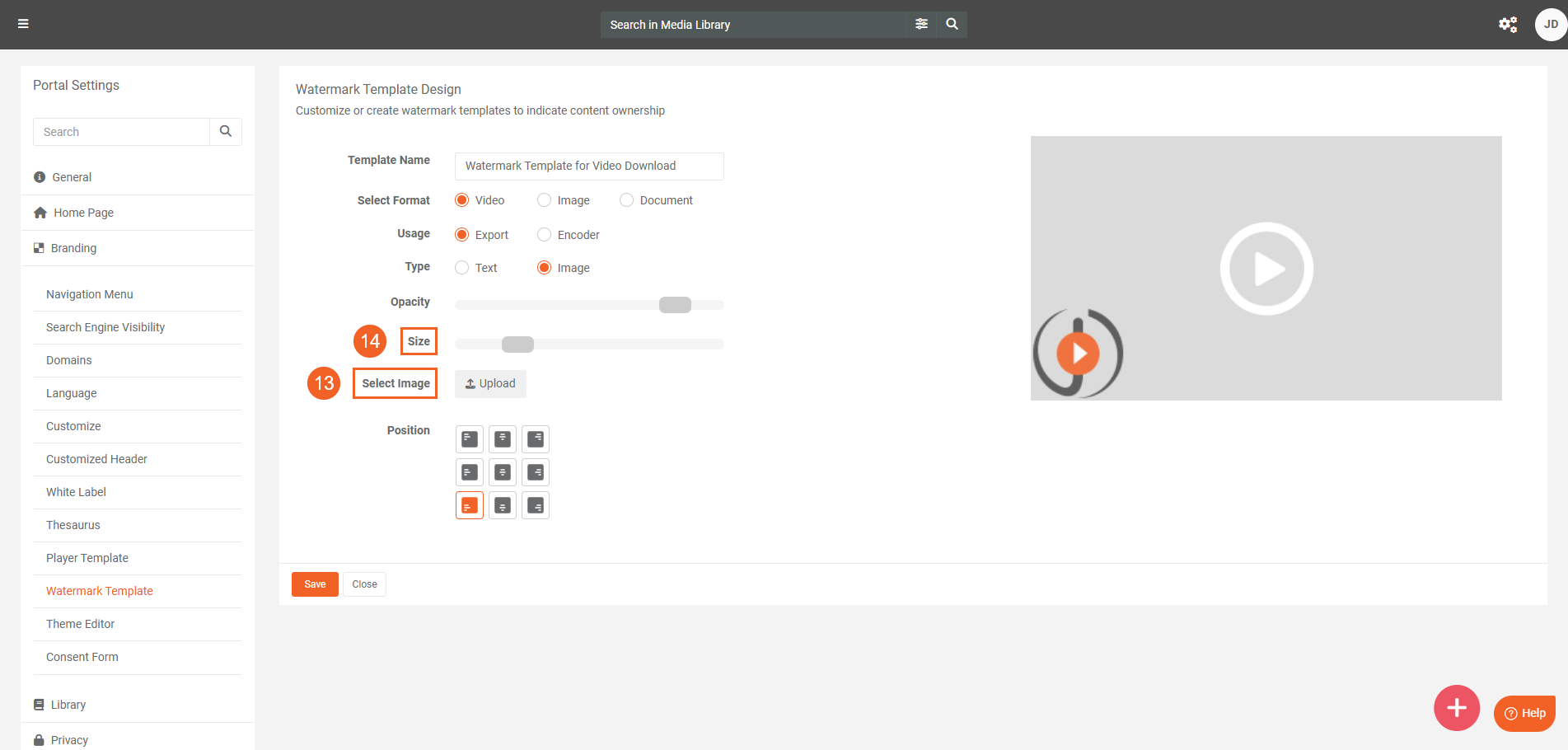Image resolution: width=1568 pixels, height=750 pixels.
Task: Go to the Player Template page
Action: (x=87, y=558)
